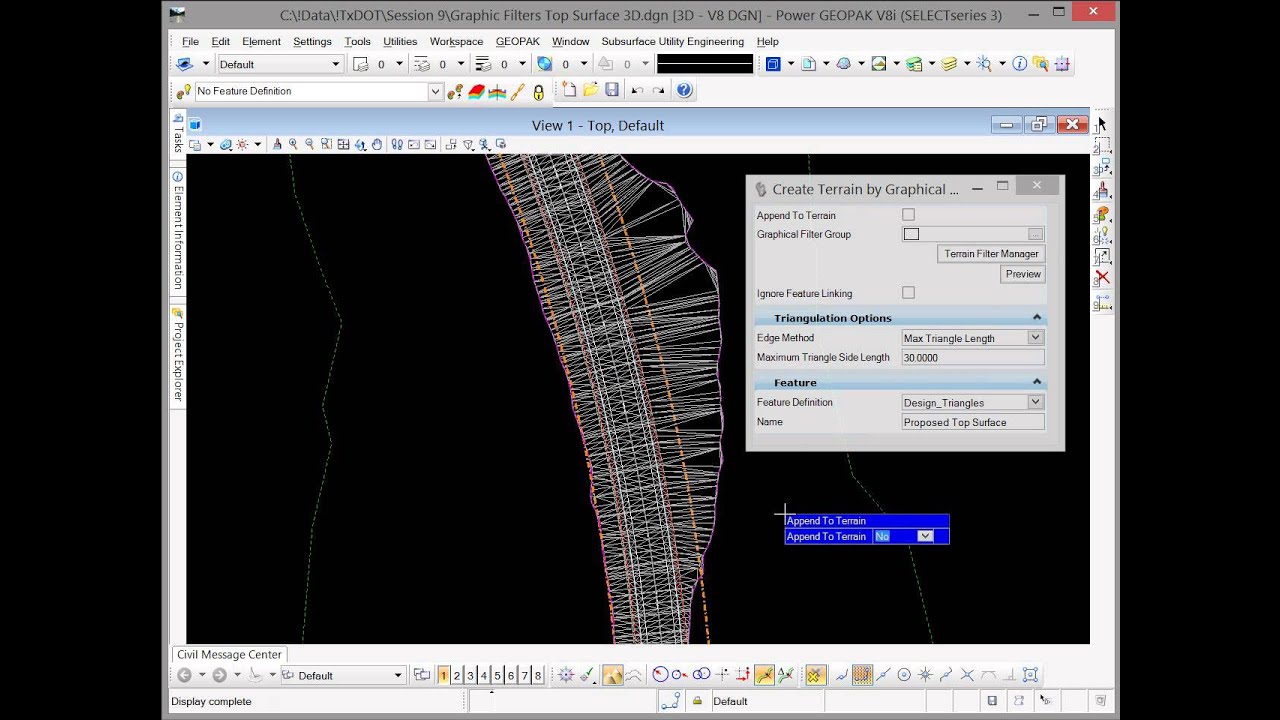
Task: Open the Utilities menu
Action: 400,41
